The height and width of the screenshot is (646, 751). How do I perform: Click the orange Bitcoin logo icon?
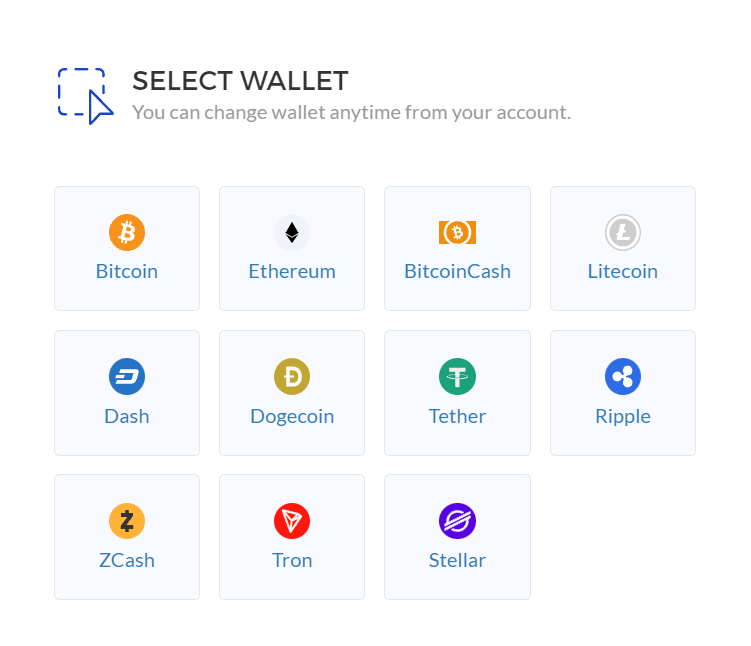click(127, 233)
